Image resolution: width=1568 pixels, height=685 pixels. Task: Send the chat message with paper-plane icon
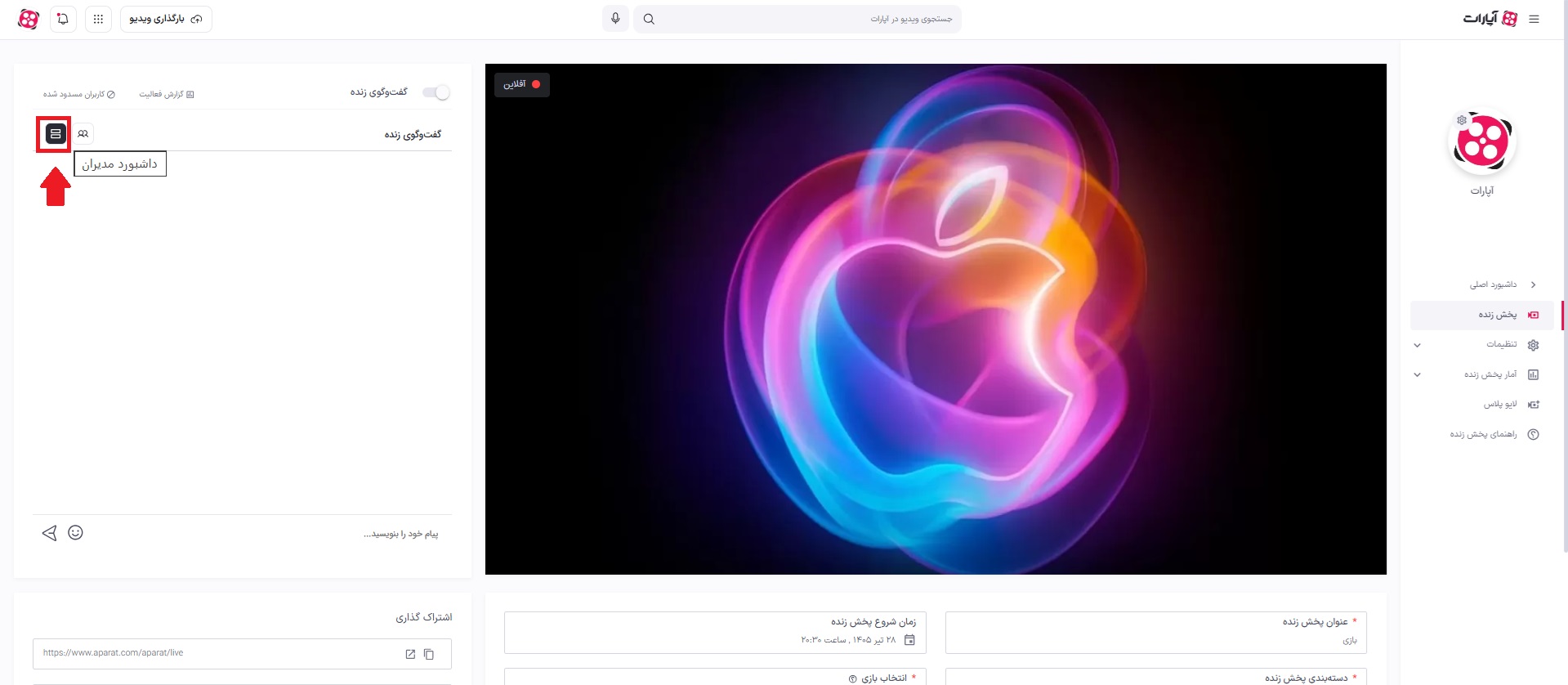click(49, 533)
